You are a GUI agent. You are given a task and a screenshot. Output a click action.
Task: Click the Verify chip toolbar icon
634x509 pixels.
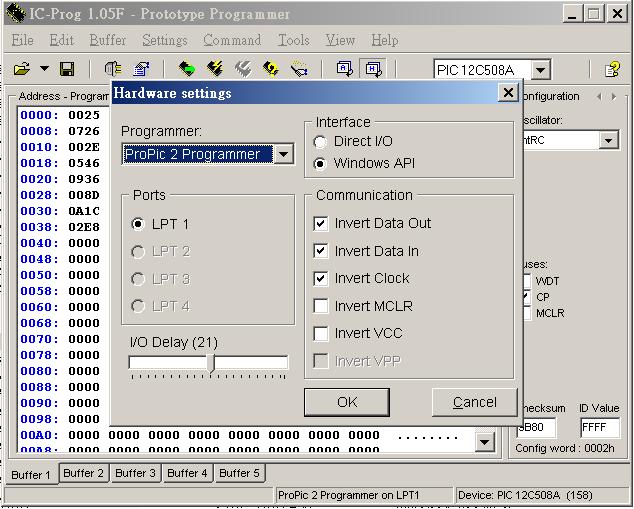click(270, 69)
